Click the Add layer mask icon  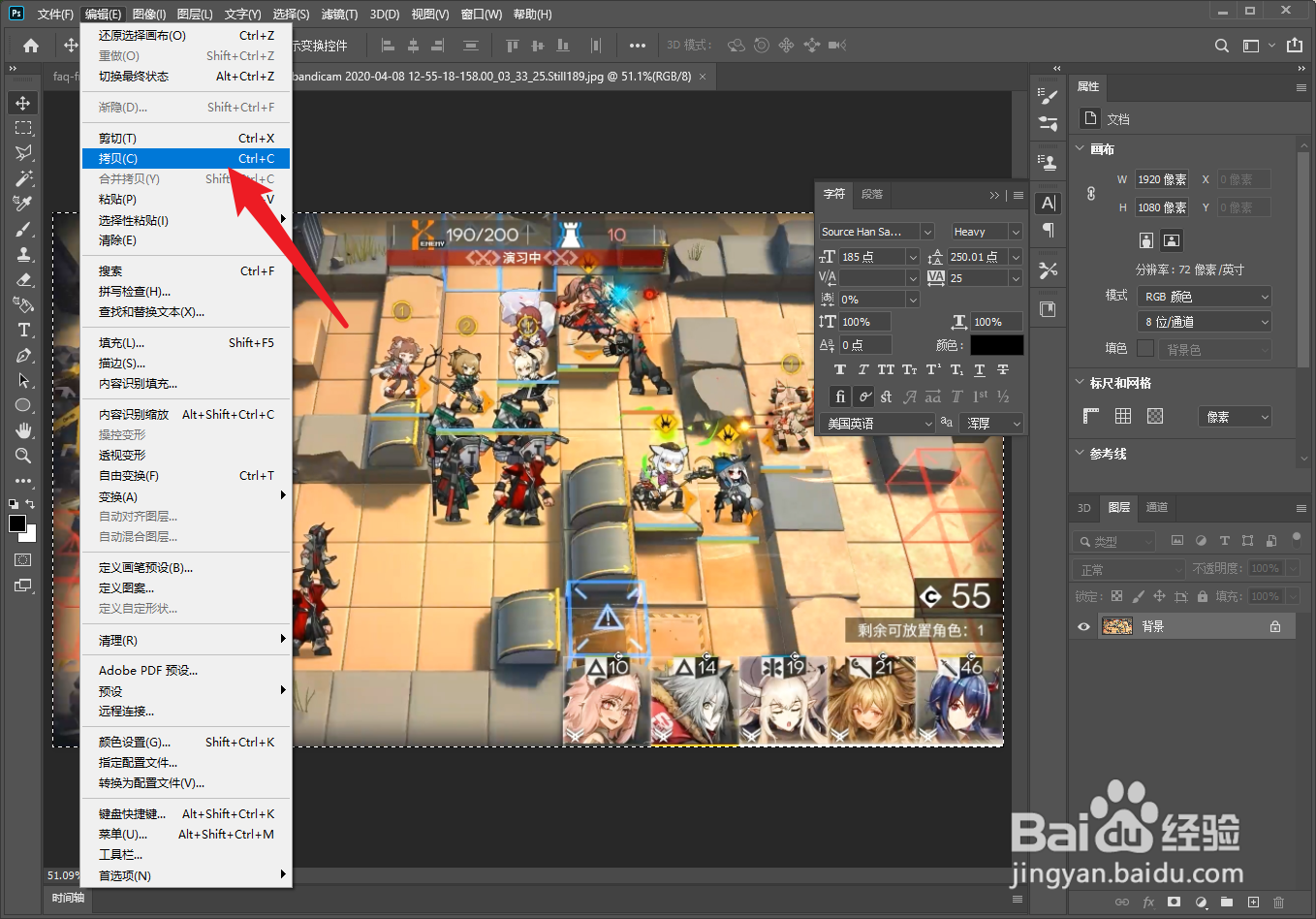click(1175, 902)
